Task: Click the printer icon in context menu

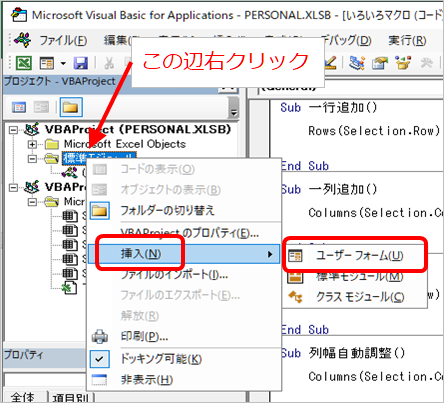Action: click(x=99, y=337)
